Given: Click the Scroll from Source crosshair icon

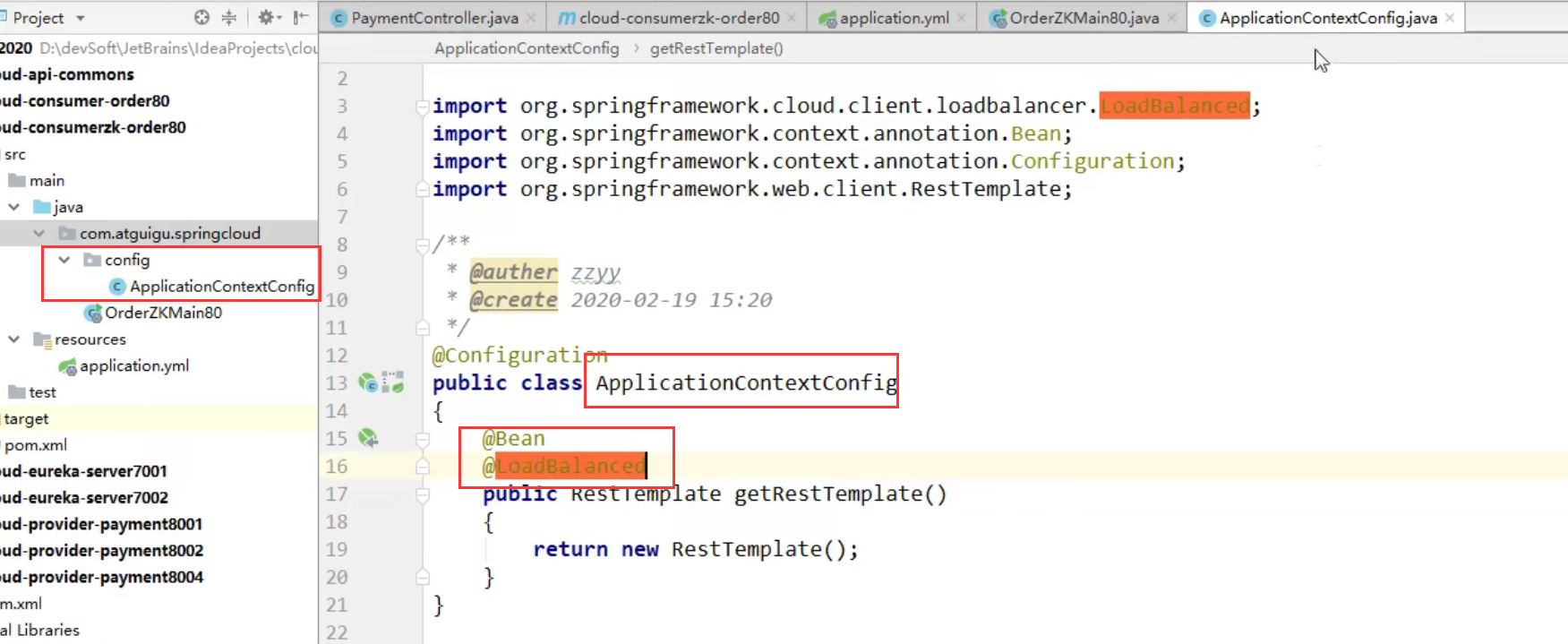Looking at the screenshot, I should click(x=201, y=17).
